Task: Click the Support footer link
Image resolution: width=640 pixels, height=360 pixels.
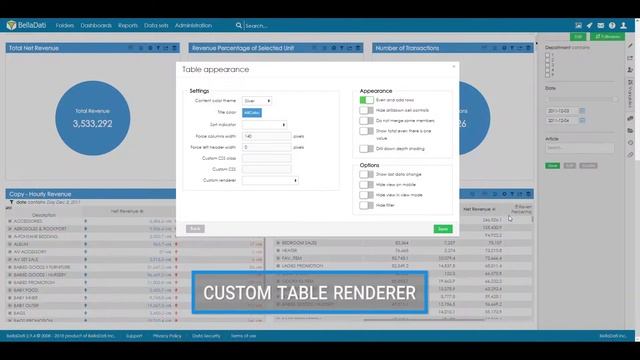Action: pyautogui.click(x=134, y=336)
